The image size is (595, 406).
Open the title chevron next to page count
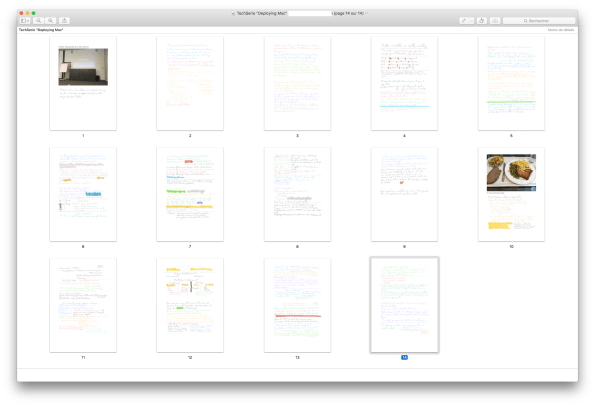click(367, 13)
